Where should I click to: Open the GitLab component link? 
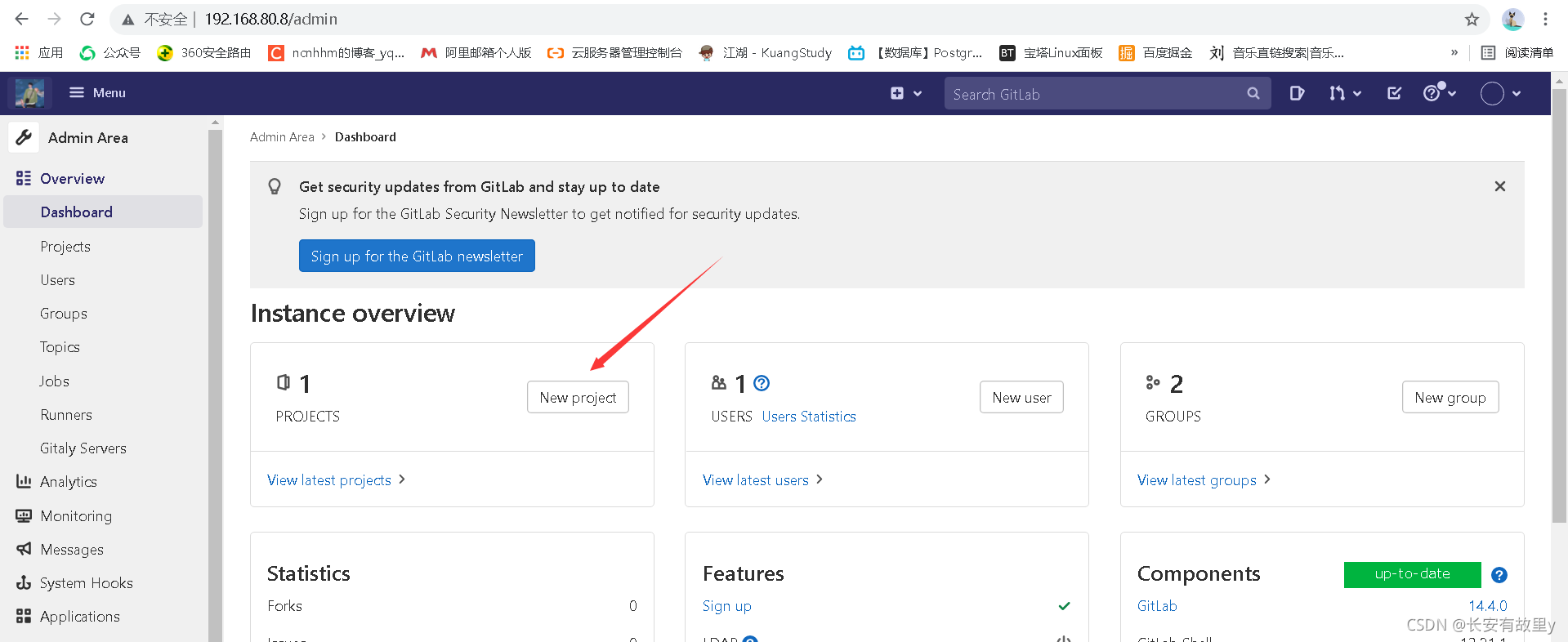pos(1157,605)
